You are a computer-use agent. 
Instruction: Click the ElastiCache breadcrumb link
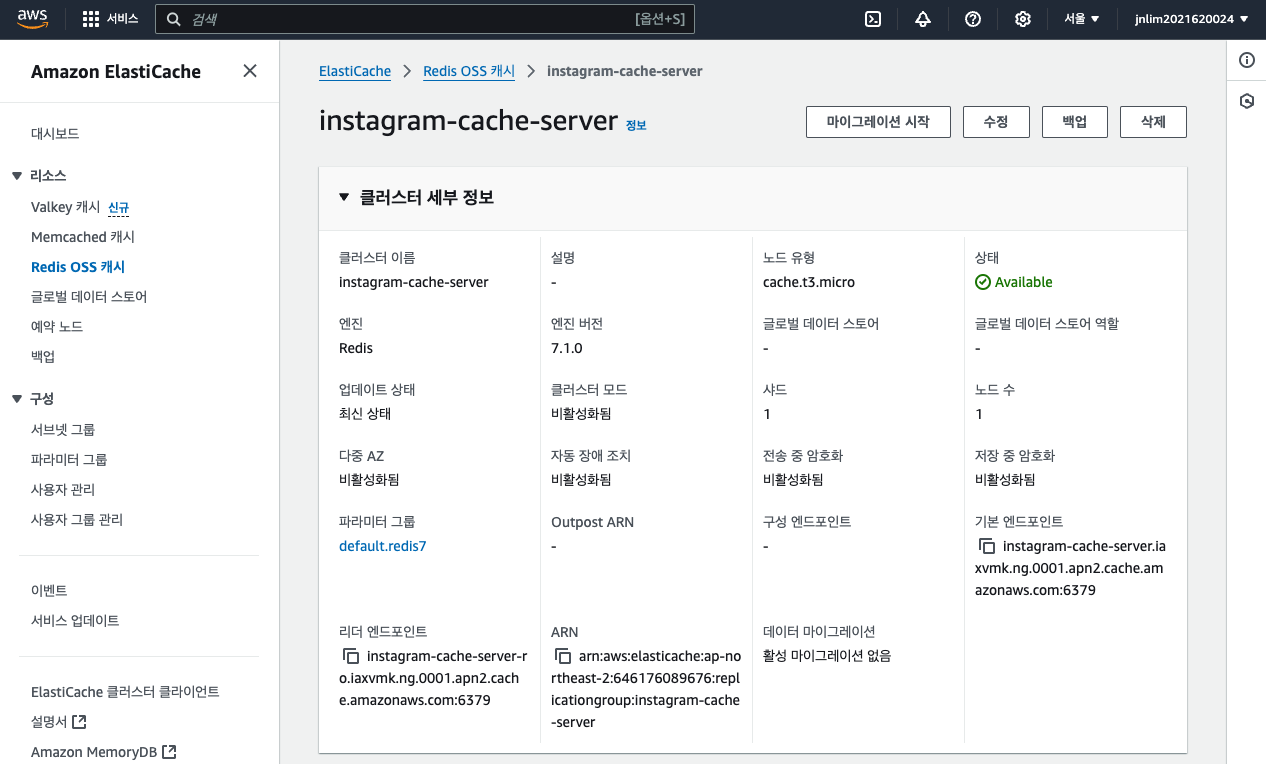point(355,71)
